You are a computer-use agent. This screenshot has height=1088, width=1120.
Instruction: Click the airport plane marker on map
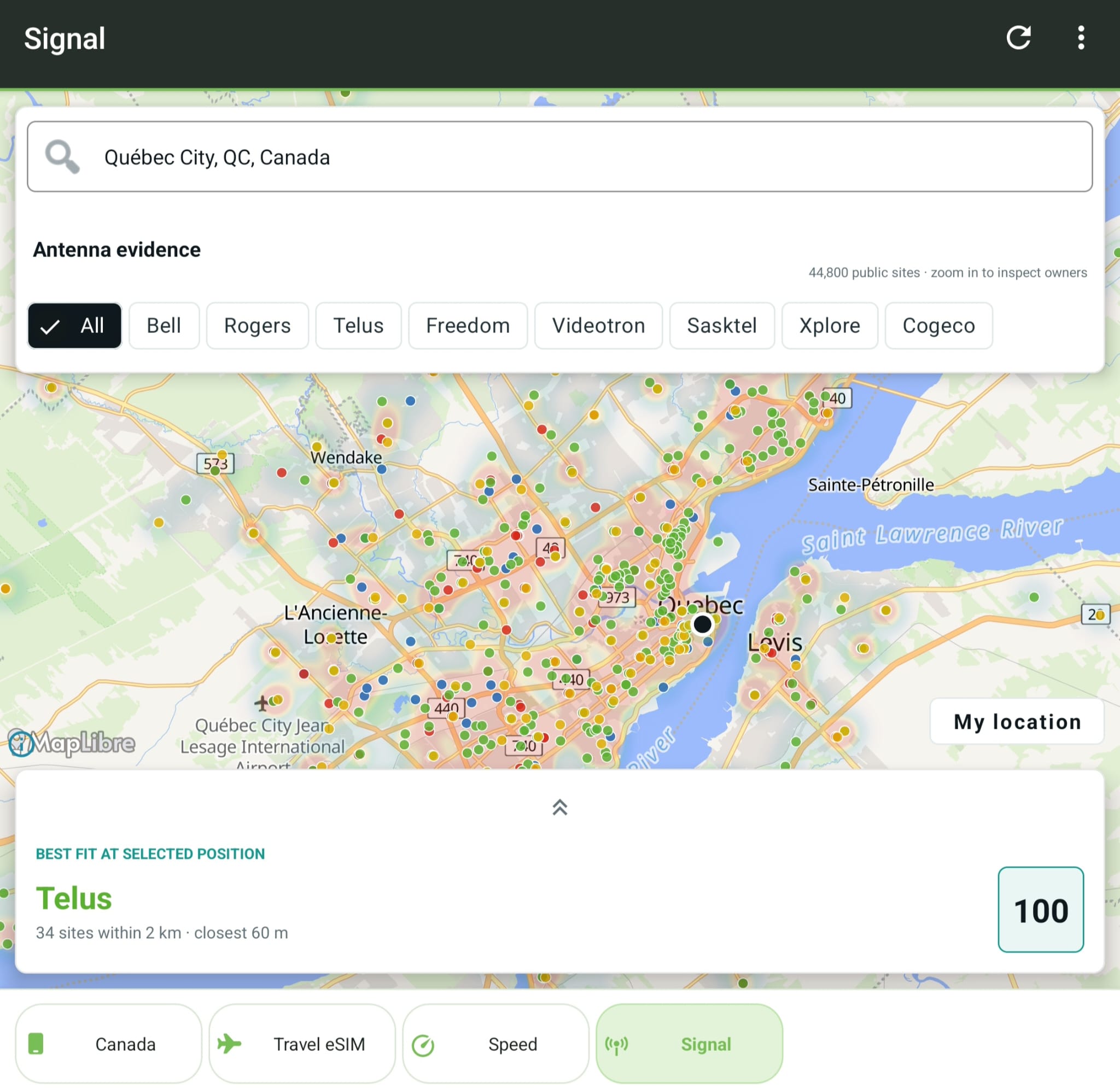pos(262,703)
